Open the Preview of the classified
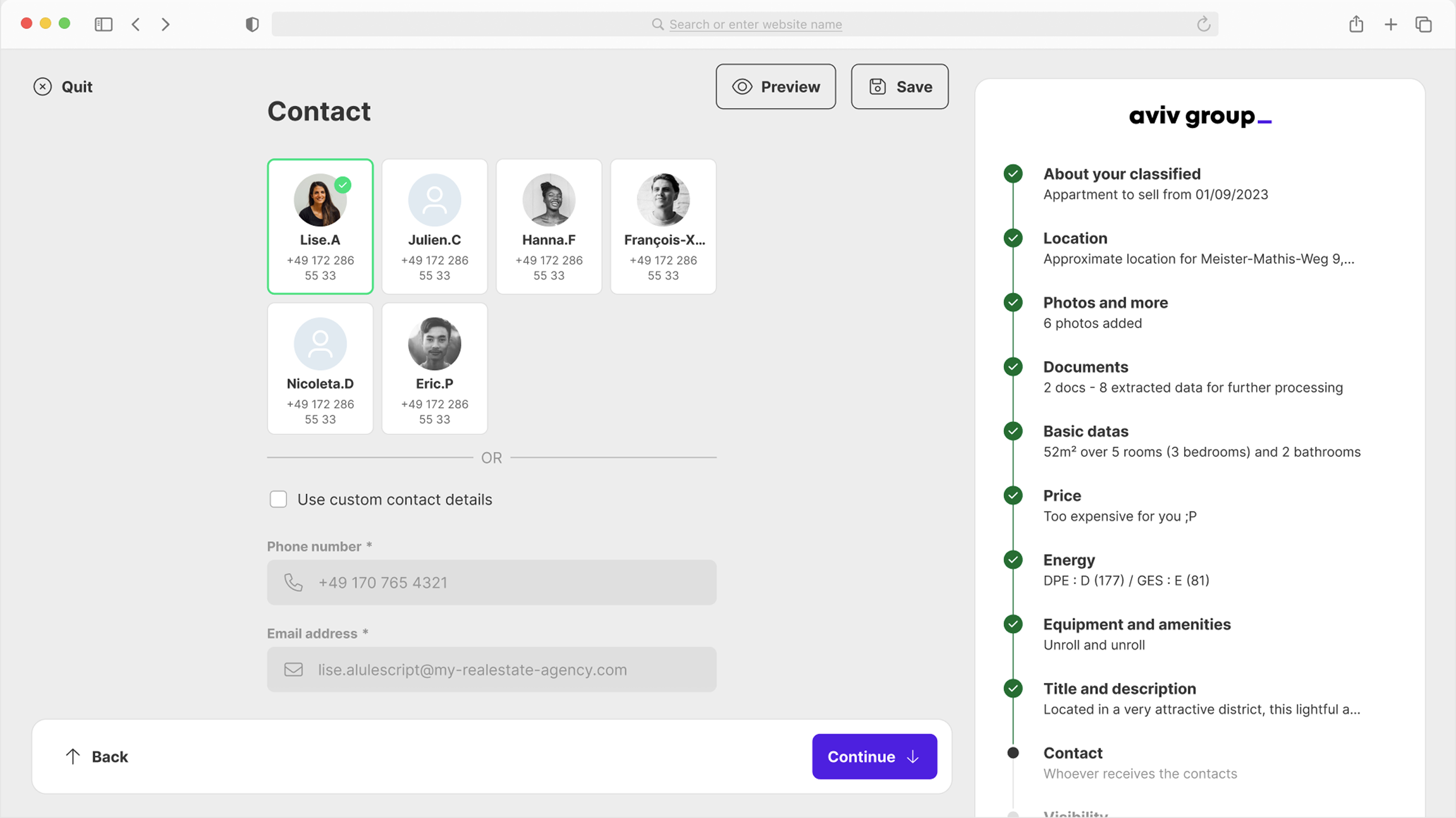Image resolution: width=1456 pixels, height=818 pixels. pyautogui.click(x=775, y=86)
